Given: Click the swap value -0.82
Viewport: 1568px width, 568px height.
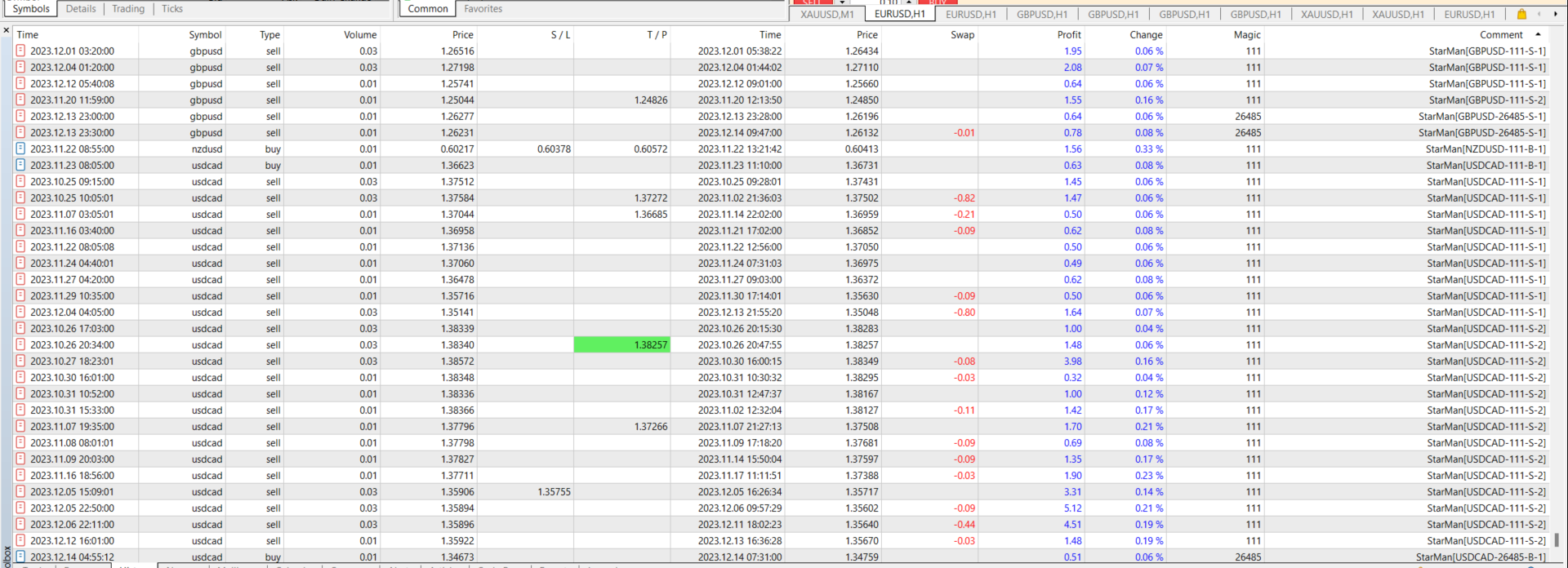Looking at the screenshot, I should (964, 197).
